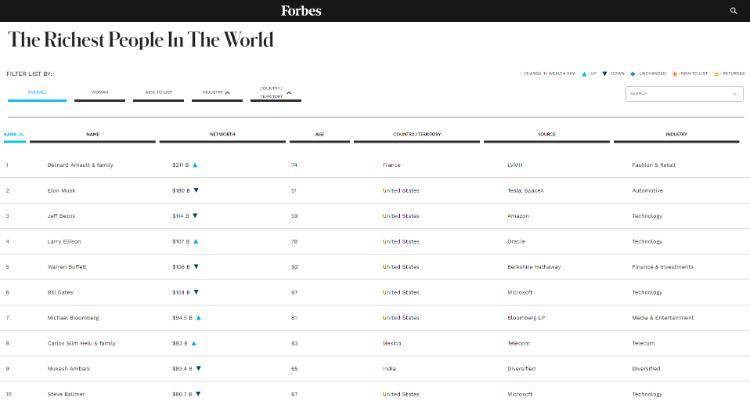Click the up arrow beside Bernard Arnault's net worth
This screenshot has width=750, height=406.
pos(195,164)
